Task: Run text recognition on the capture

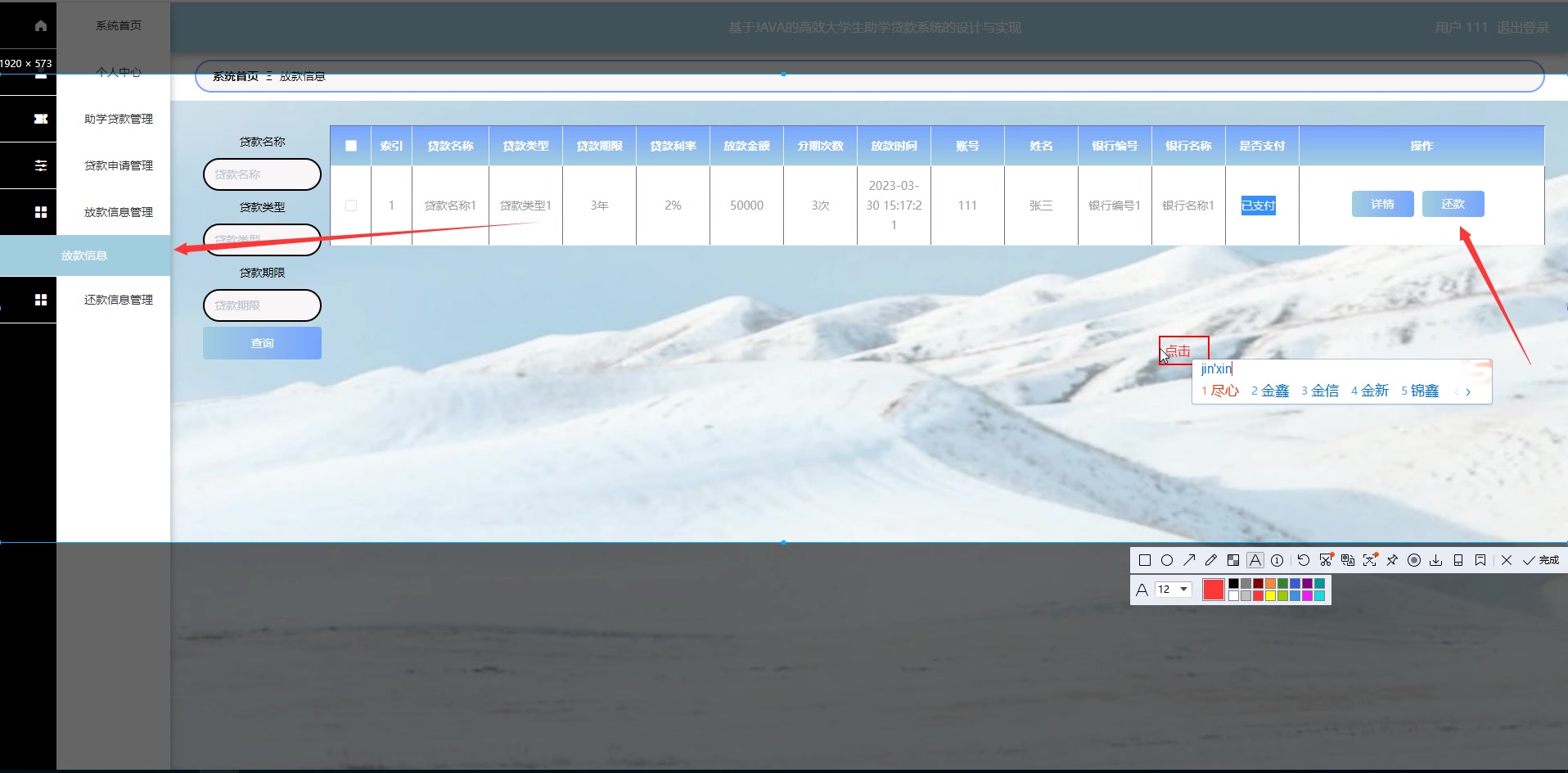Action: click(x=1370, y=561)
